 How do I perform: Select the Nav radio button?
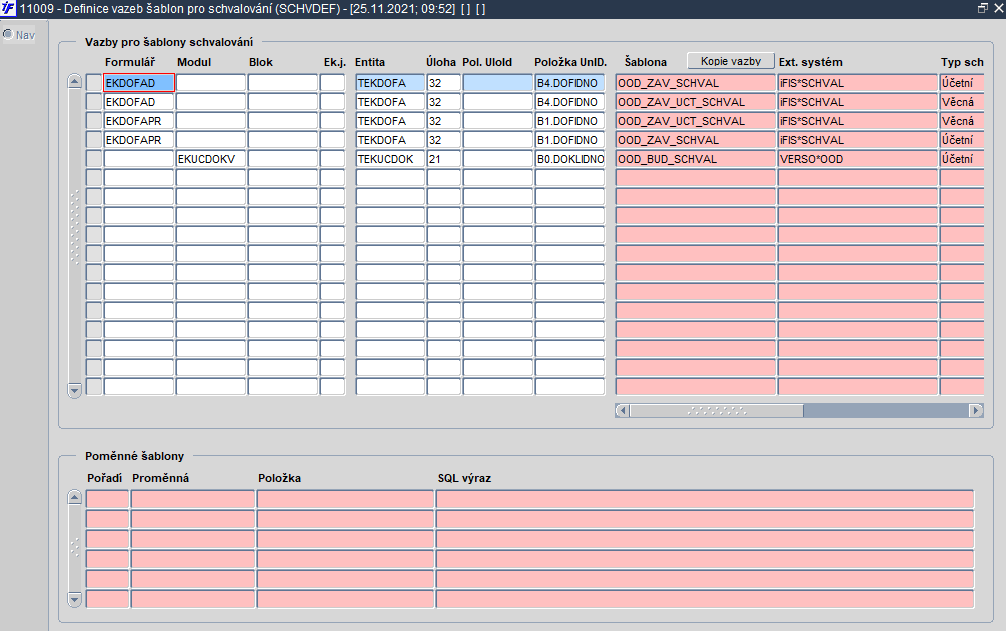(8, 34)
